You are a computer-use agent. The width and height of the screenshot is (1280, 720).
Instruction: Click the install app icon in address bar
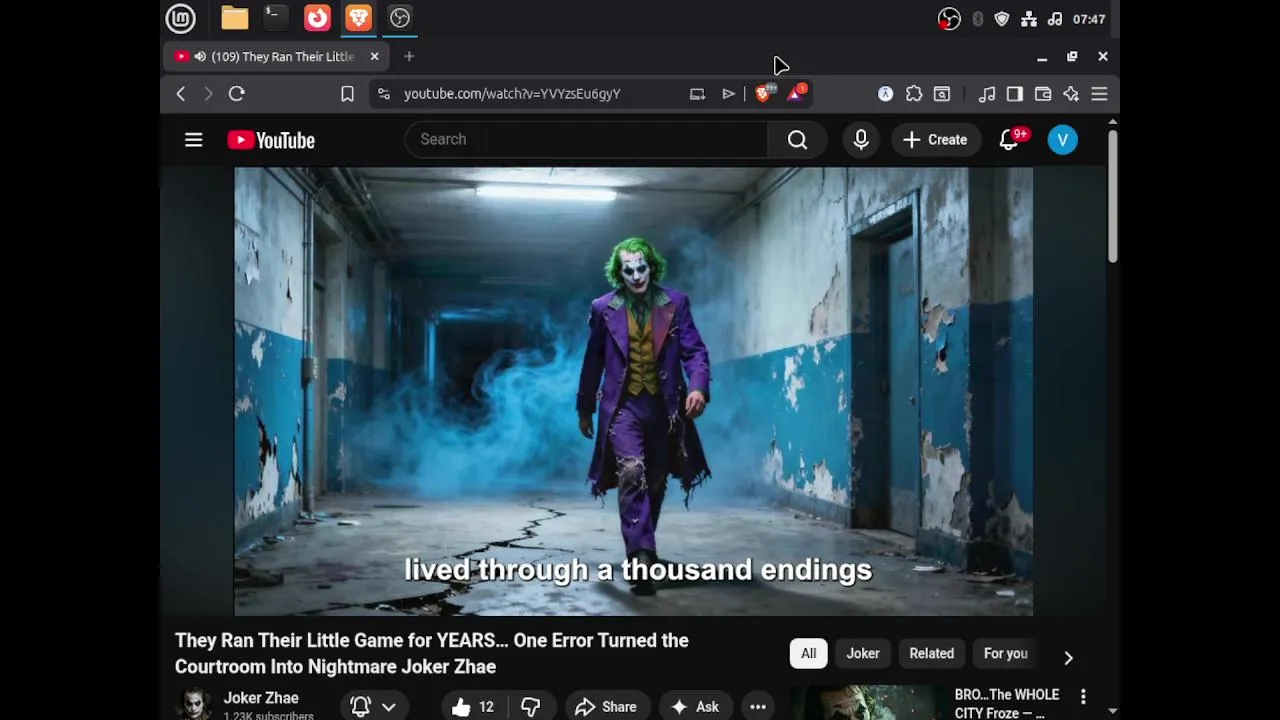click(x=697, y=94)
